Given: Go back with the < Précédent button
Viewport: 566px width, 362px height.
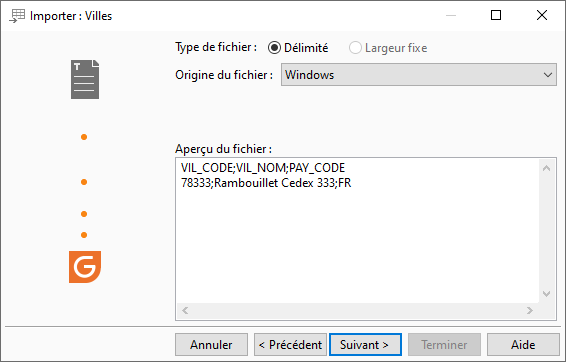Looking at the screenshot, I should coord(290,345).
